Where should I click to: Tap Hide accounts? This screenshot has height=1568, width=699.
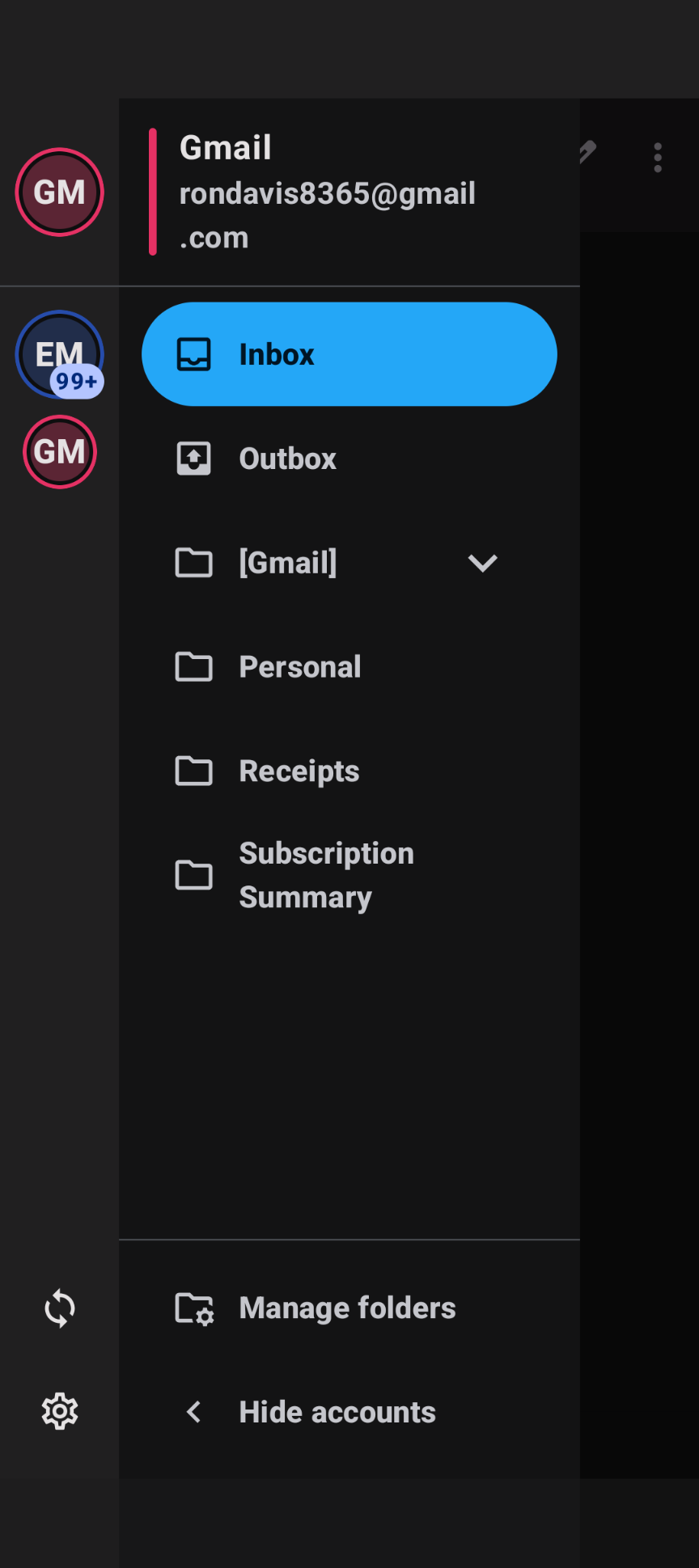click(x=349, y=1413)
